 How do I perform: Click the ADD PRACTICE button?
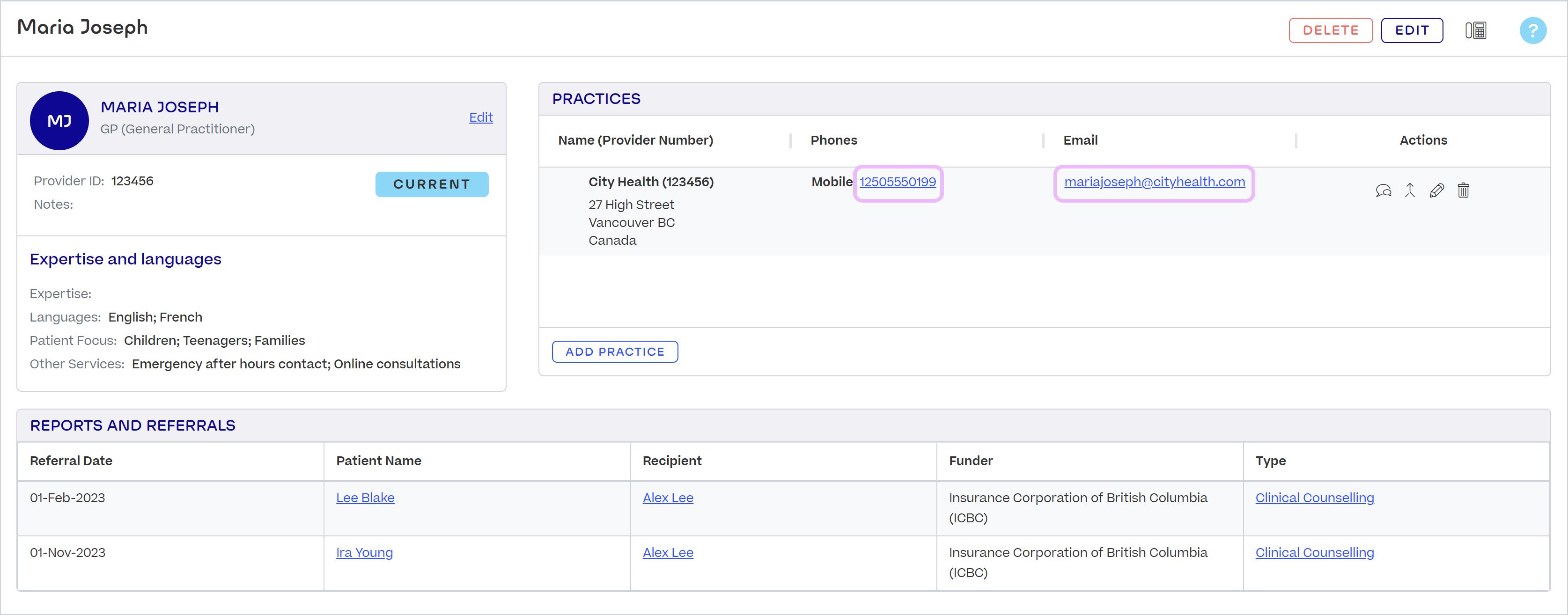[615, 351]
